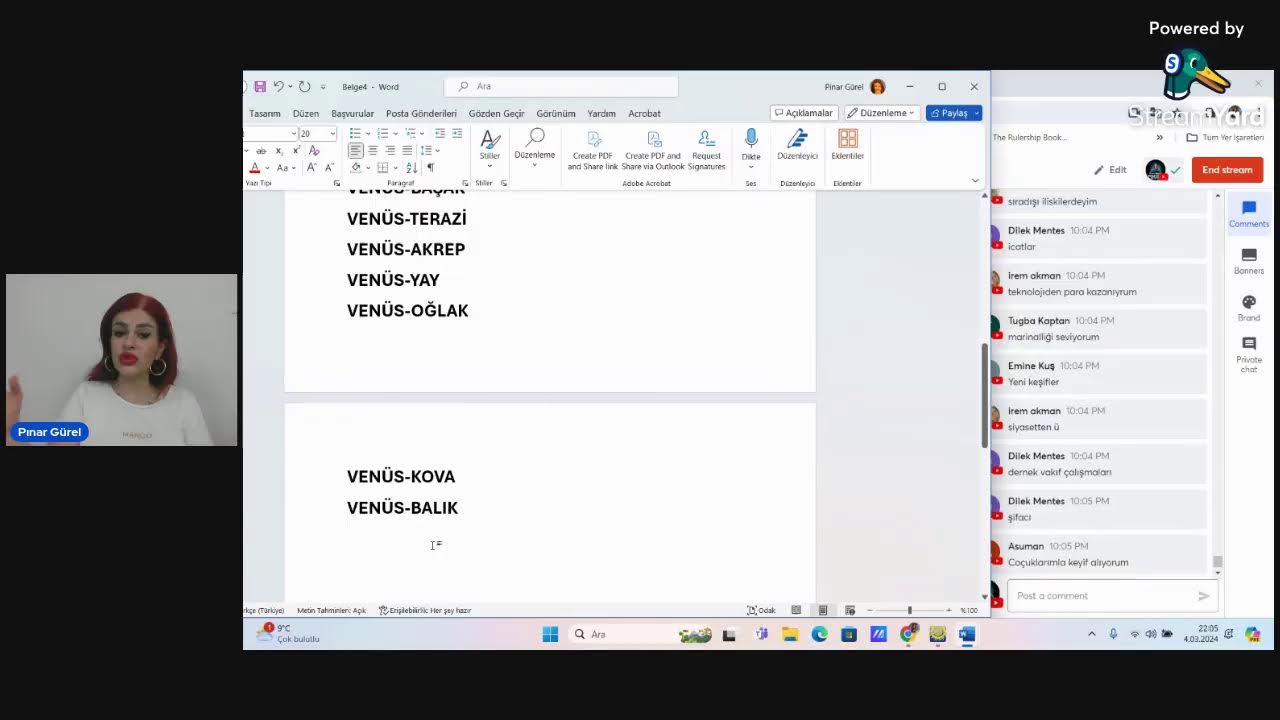Toggle strikethrough formatting

click(261, 150)
